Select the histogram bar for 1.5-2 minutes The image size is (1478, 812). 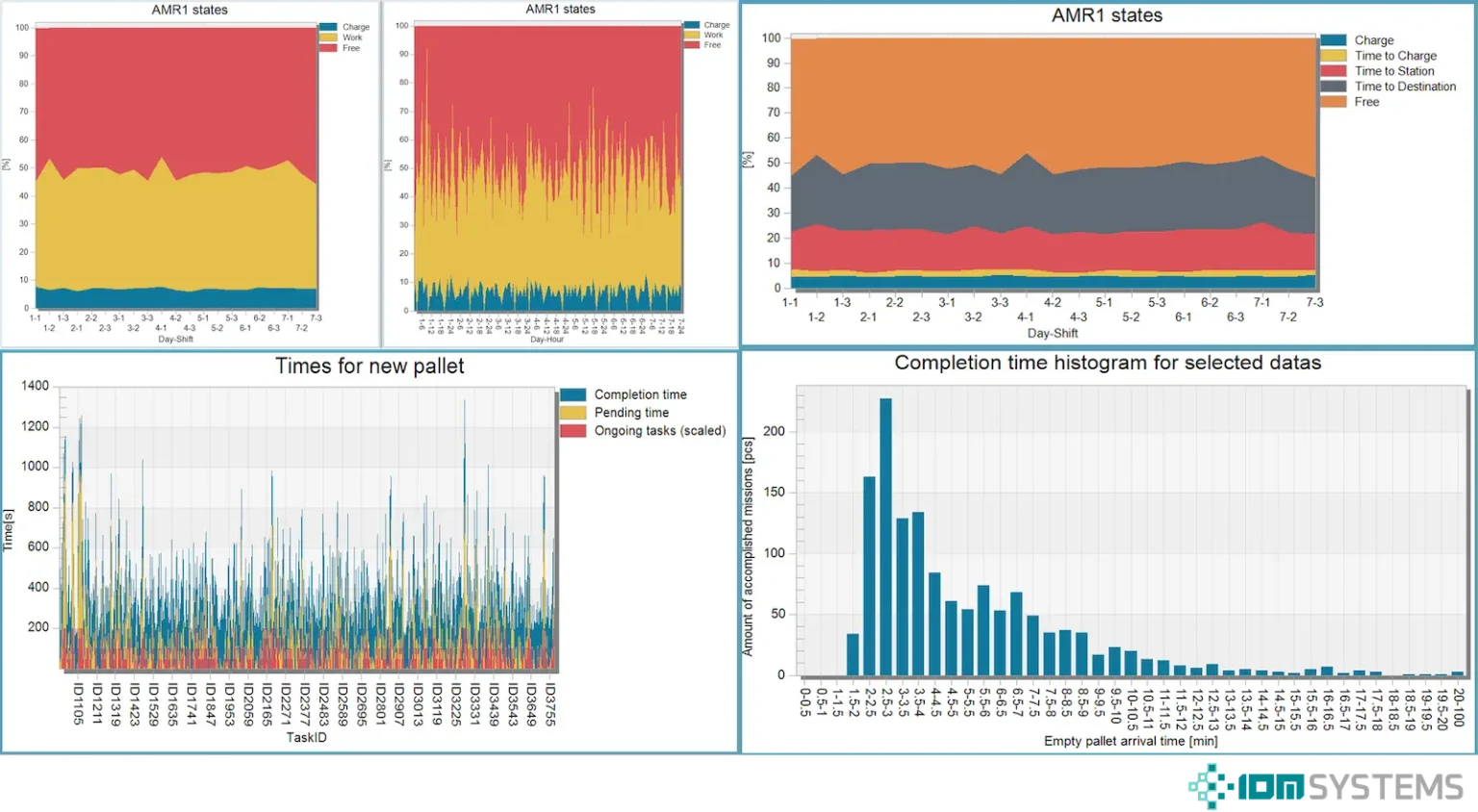coord(853,654)
